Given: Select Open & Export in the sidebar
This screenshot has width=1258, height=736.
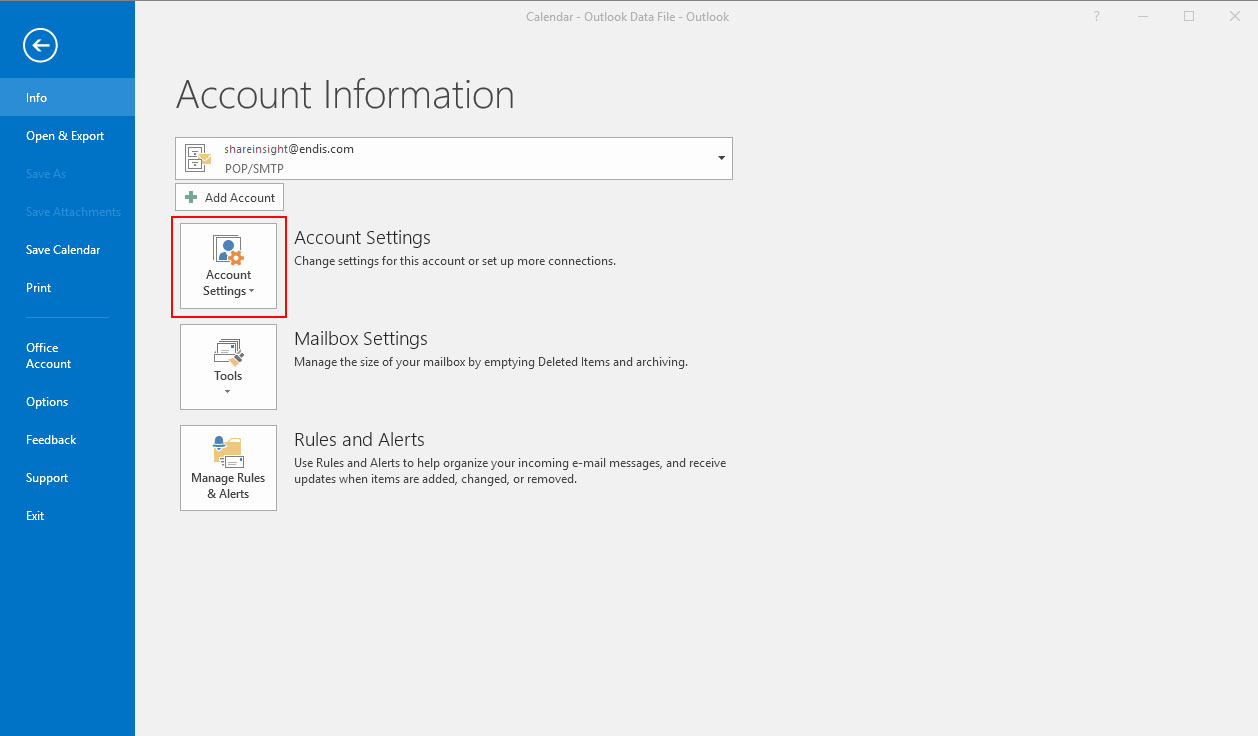Looking at the screenshot, I should coord(64,135).
